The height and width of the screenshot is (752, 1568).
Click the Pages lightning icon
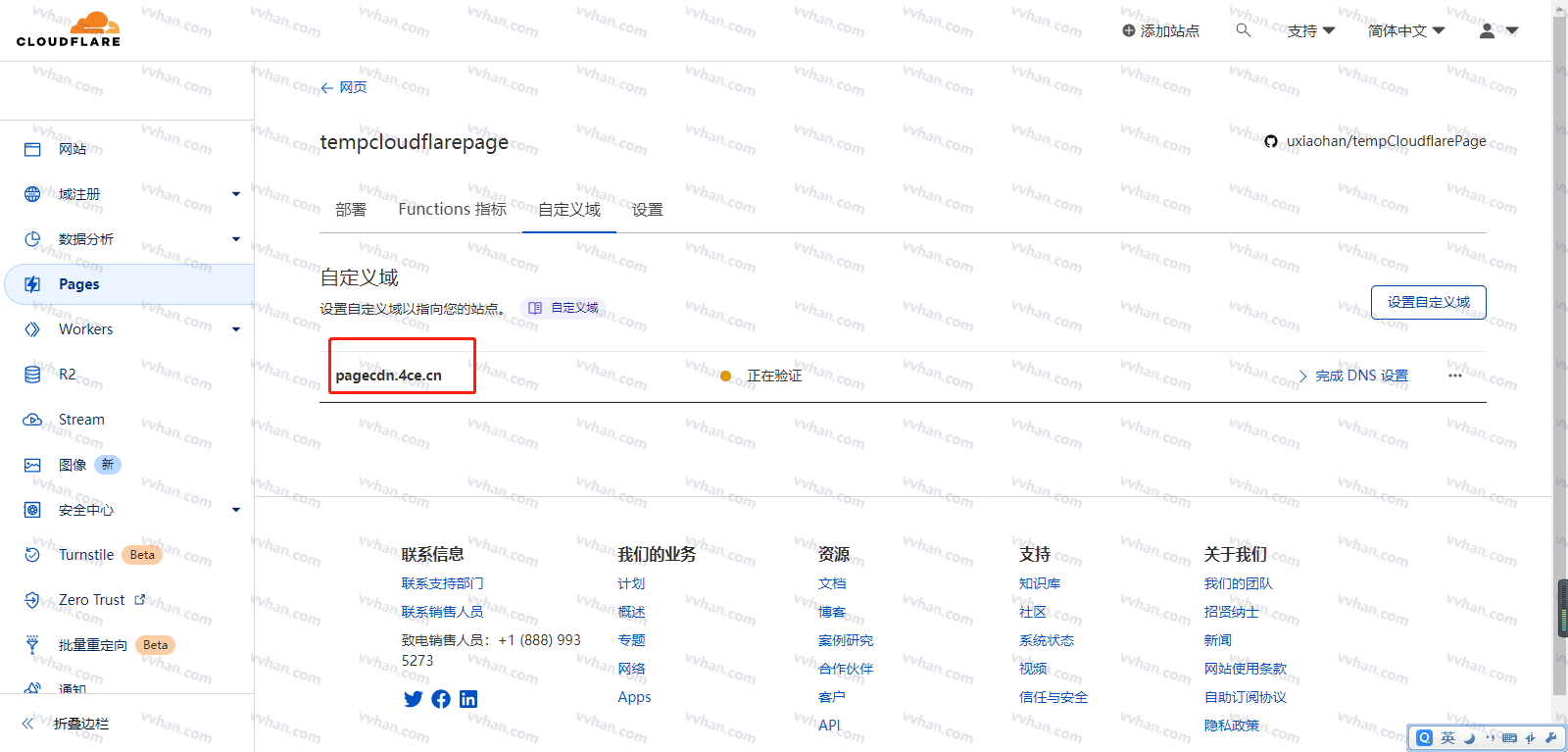tap(32, 284)
